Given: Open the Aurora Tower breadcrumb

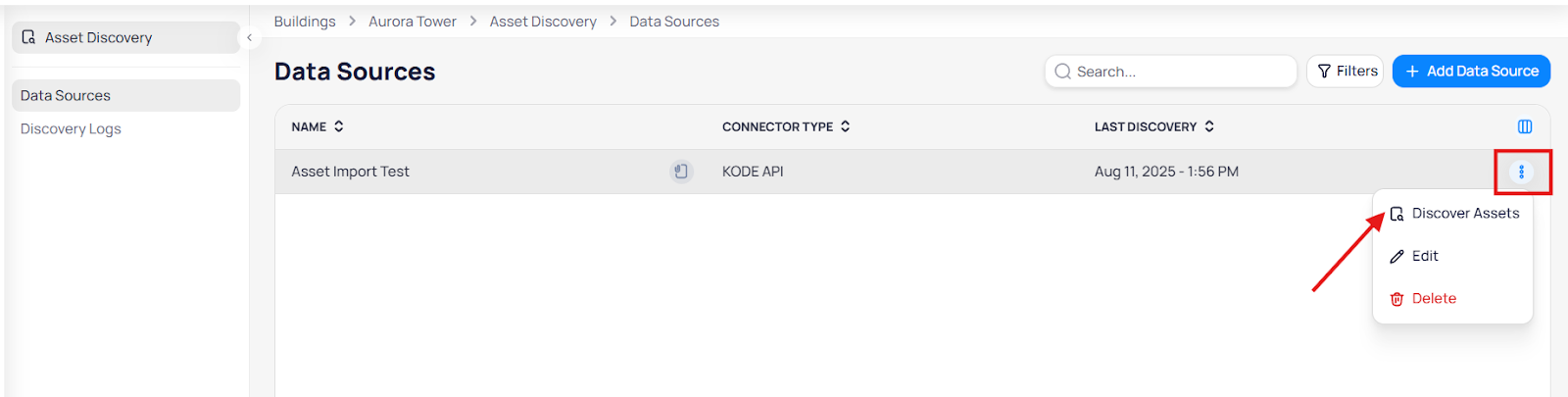Looking at the screenshot, I should point(413,22).
